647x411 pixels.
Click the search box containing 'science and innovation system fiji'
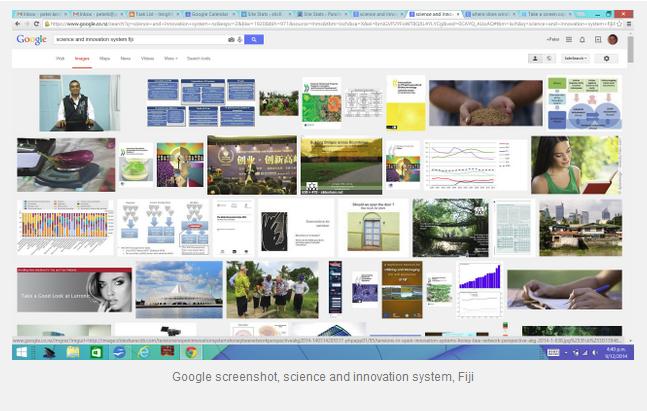(x=140, y=39)
